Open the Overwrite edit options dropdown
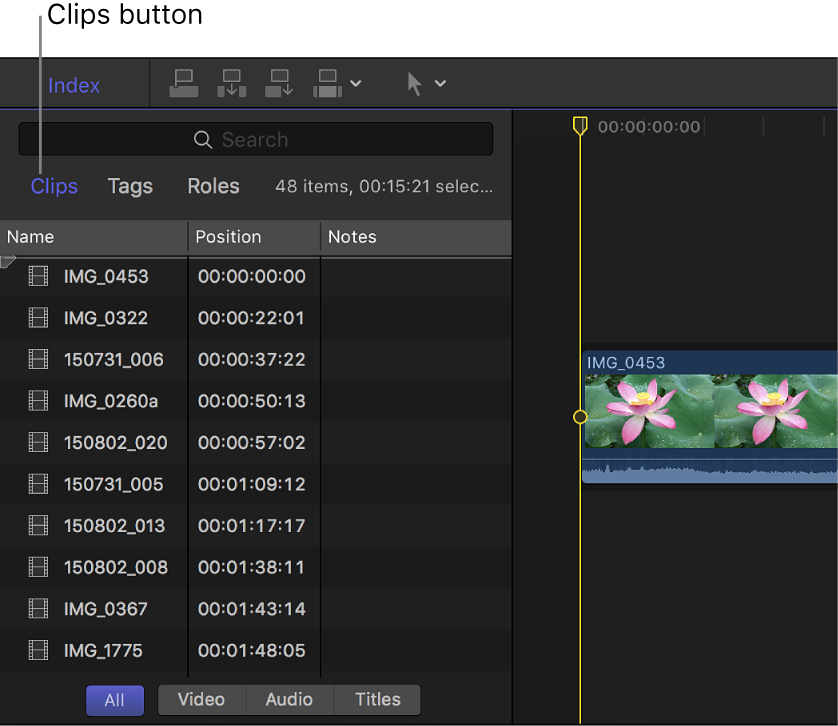Viewport: 838px width, 726px height. (x=355, y=85)
